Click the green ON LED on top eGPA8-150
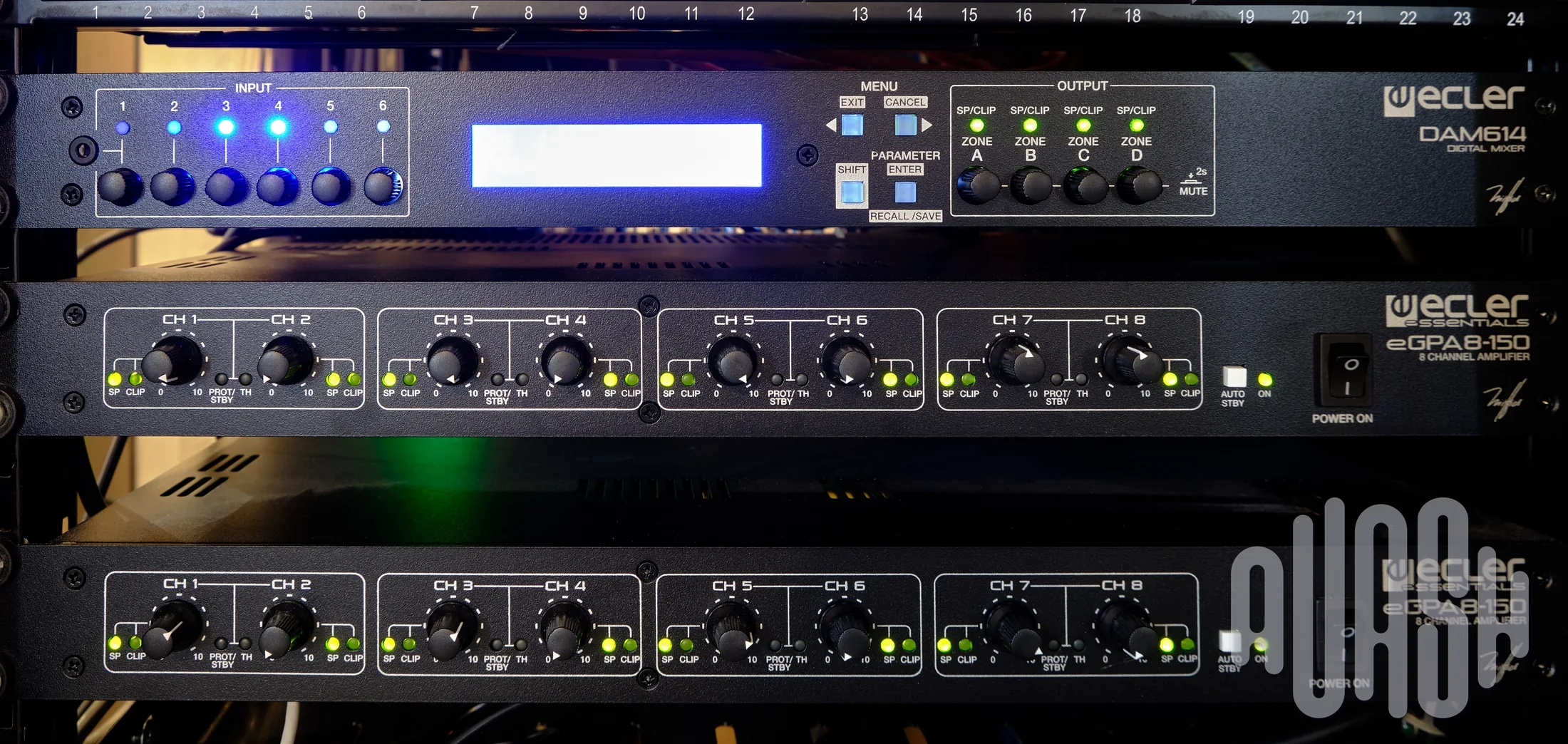The width and height of the screenshot is (1568, 744). (x=1265, y=380)
